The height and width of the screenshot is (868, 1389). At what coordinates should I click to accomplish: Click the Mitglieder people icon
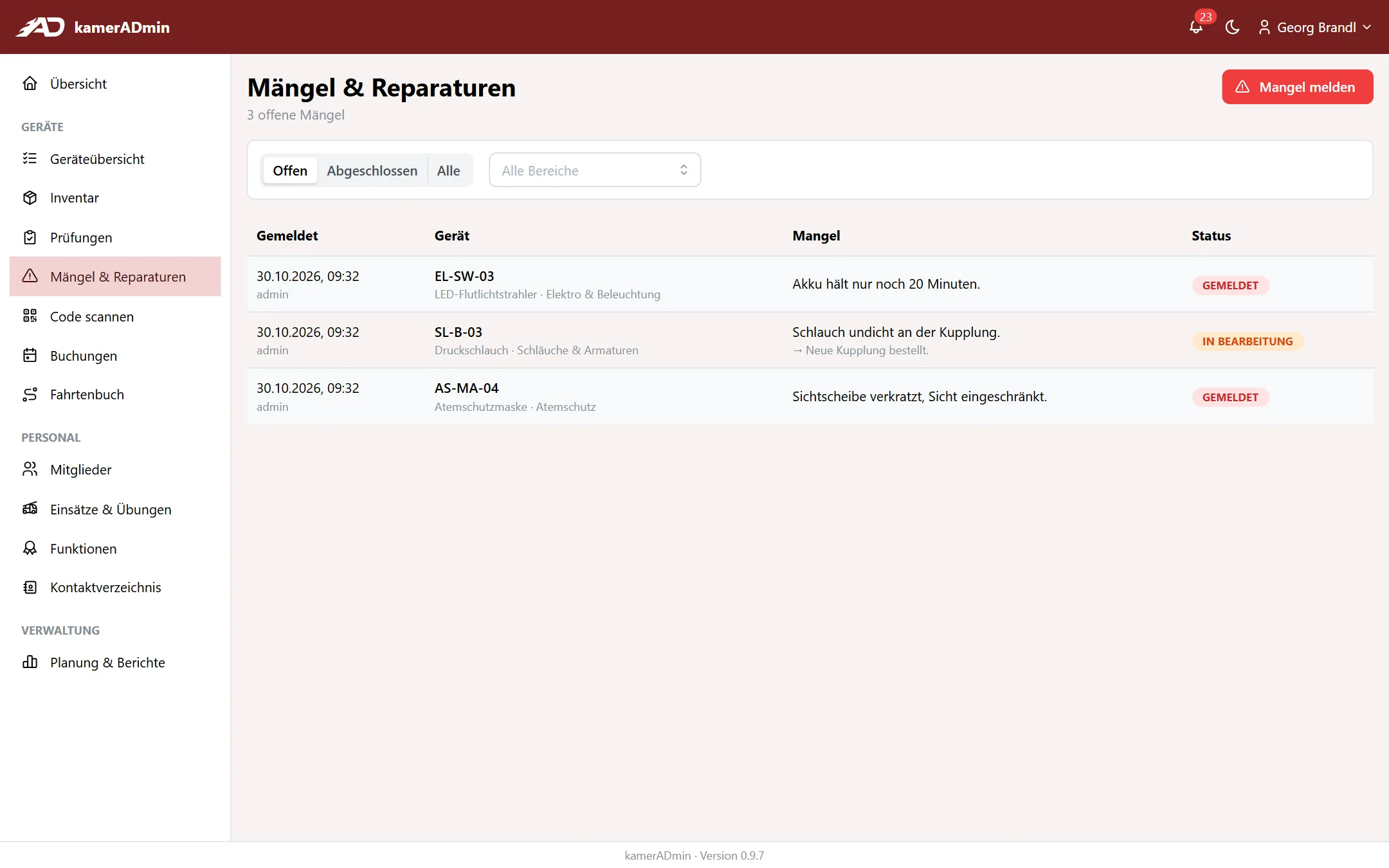pos(30,469)
